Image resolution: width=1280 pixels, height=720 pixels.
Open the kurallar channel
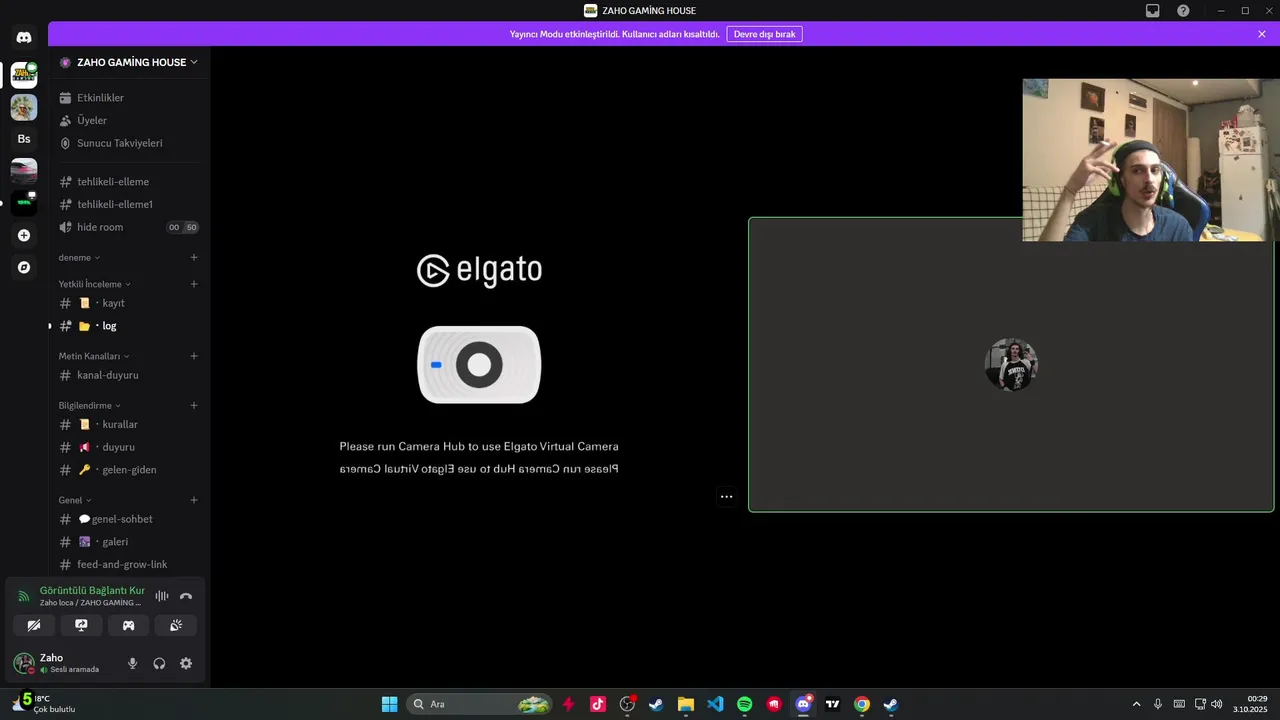(x=128, y=424)
